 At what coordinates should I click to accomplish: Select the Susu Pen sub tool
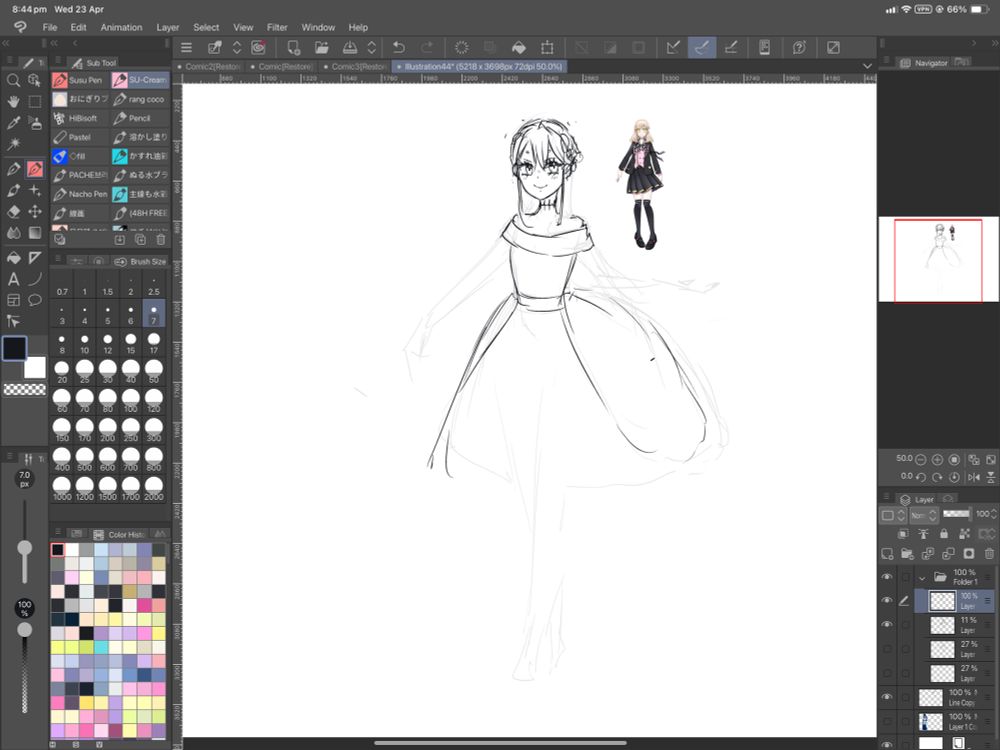(x=80, y=80)
